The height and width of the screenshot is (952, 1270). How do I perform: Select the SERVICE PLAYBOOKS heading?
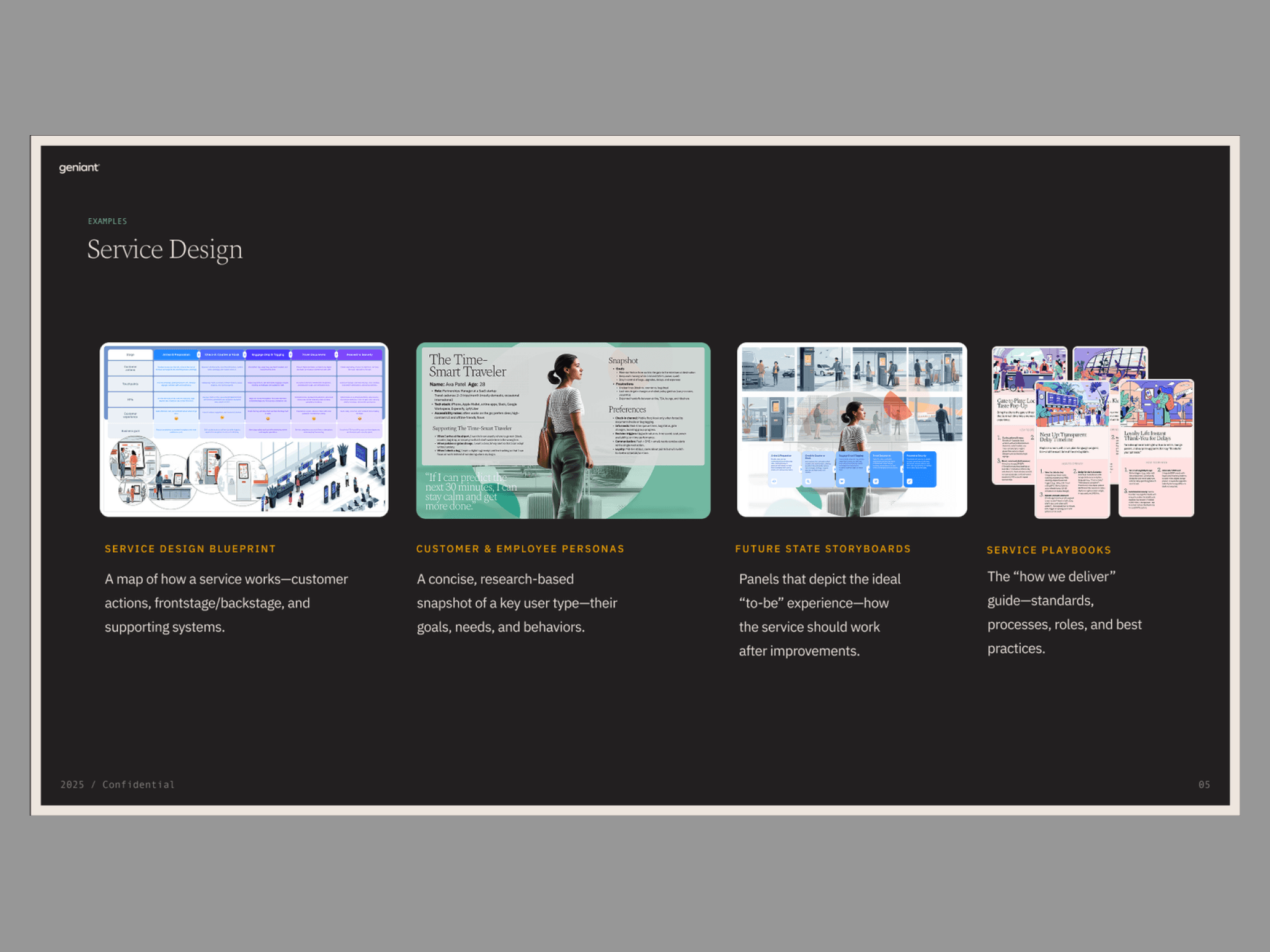click(x=1049, y=550)
